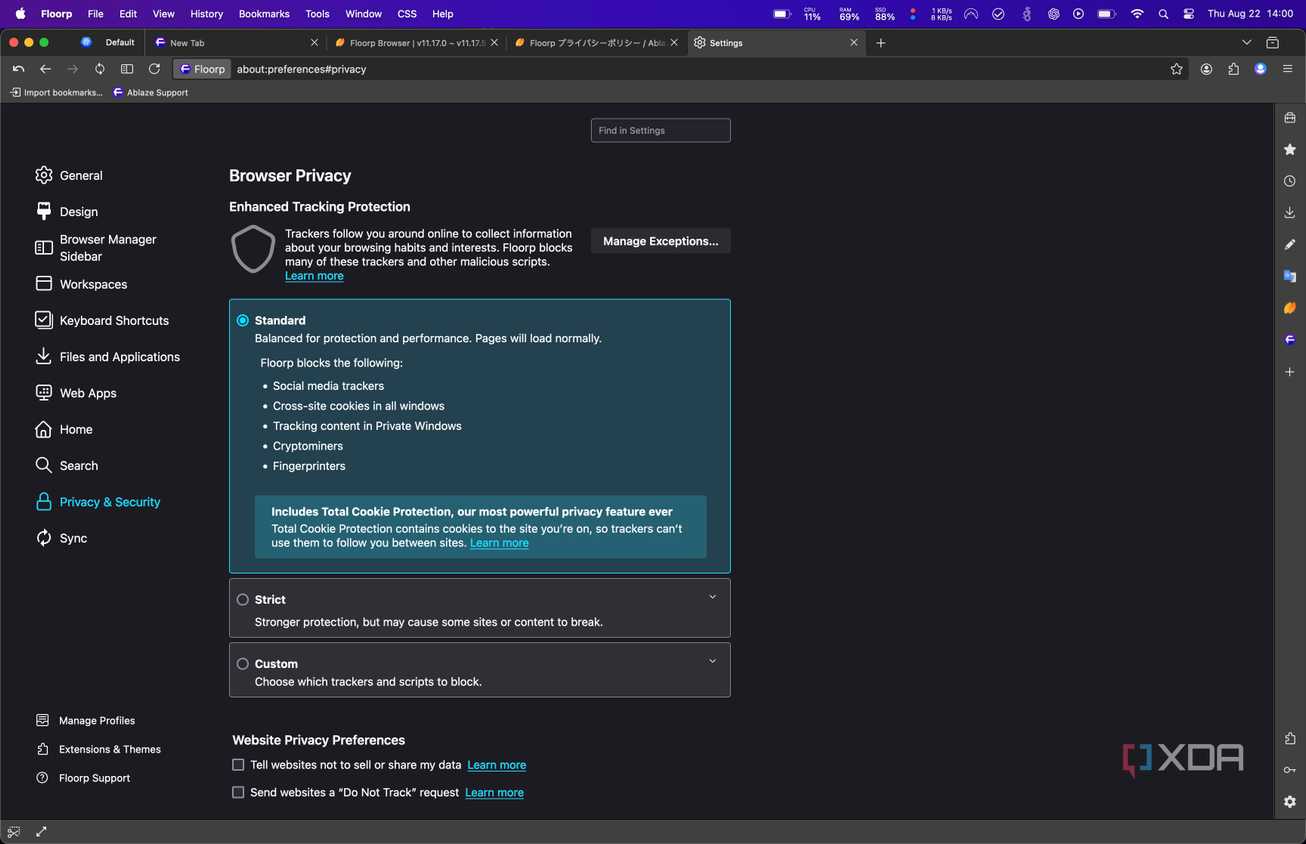Focus the Find in Settings search field
This screenshot has width=1306, height=844.
click(661, 131)
